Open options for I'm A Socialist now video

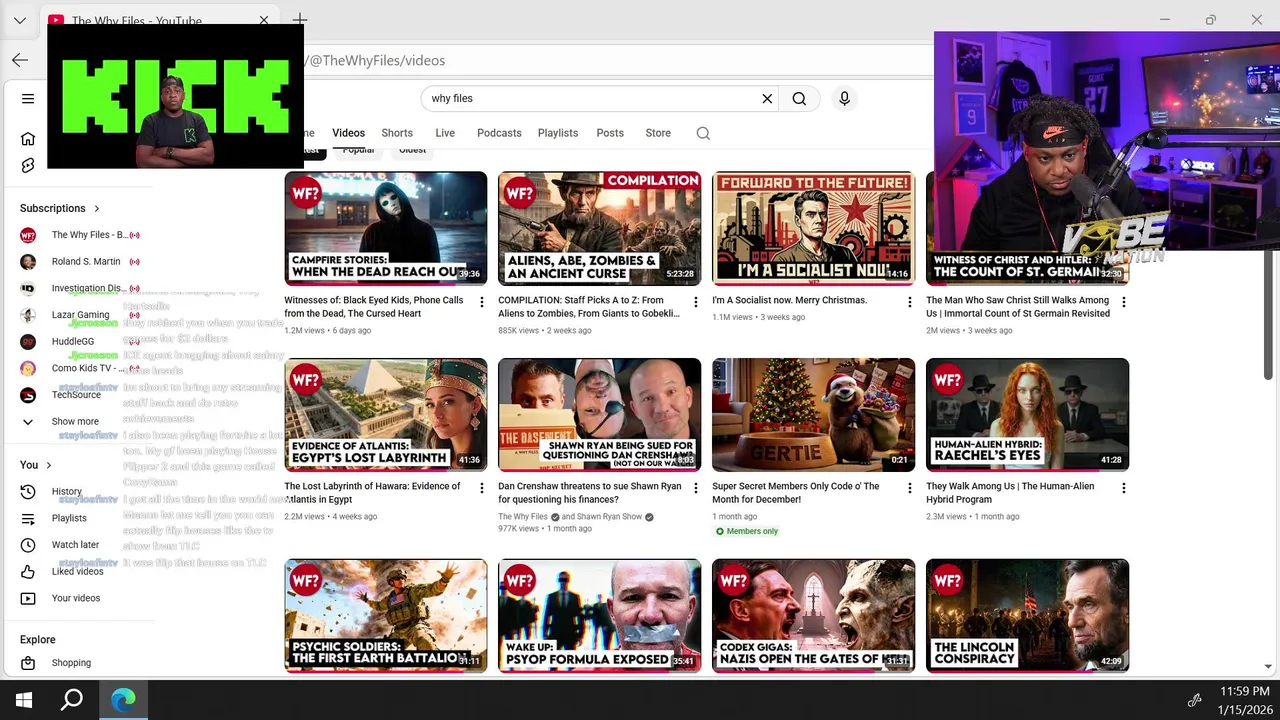[x=910, y=302]
